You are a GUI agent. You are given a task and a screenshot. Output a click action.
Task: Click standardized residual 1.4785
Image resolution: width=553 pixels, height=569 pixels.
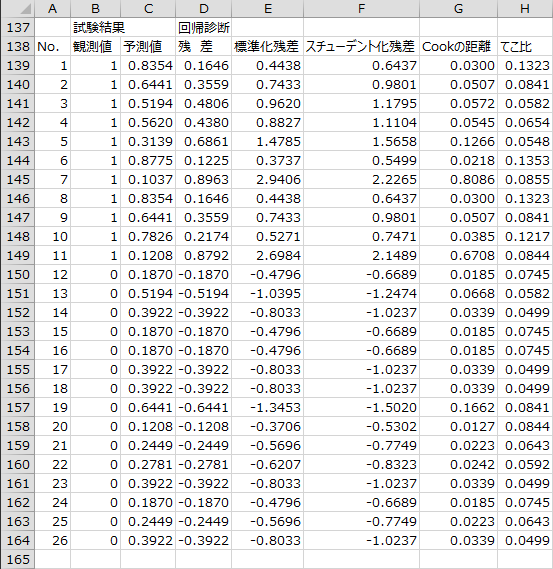tap(267, 141)
